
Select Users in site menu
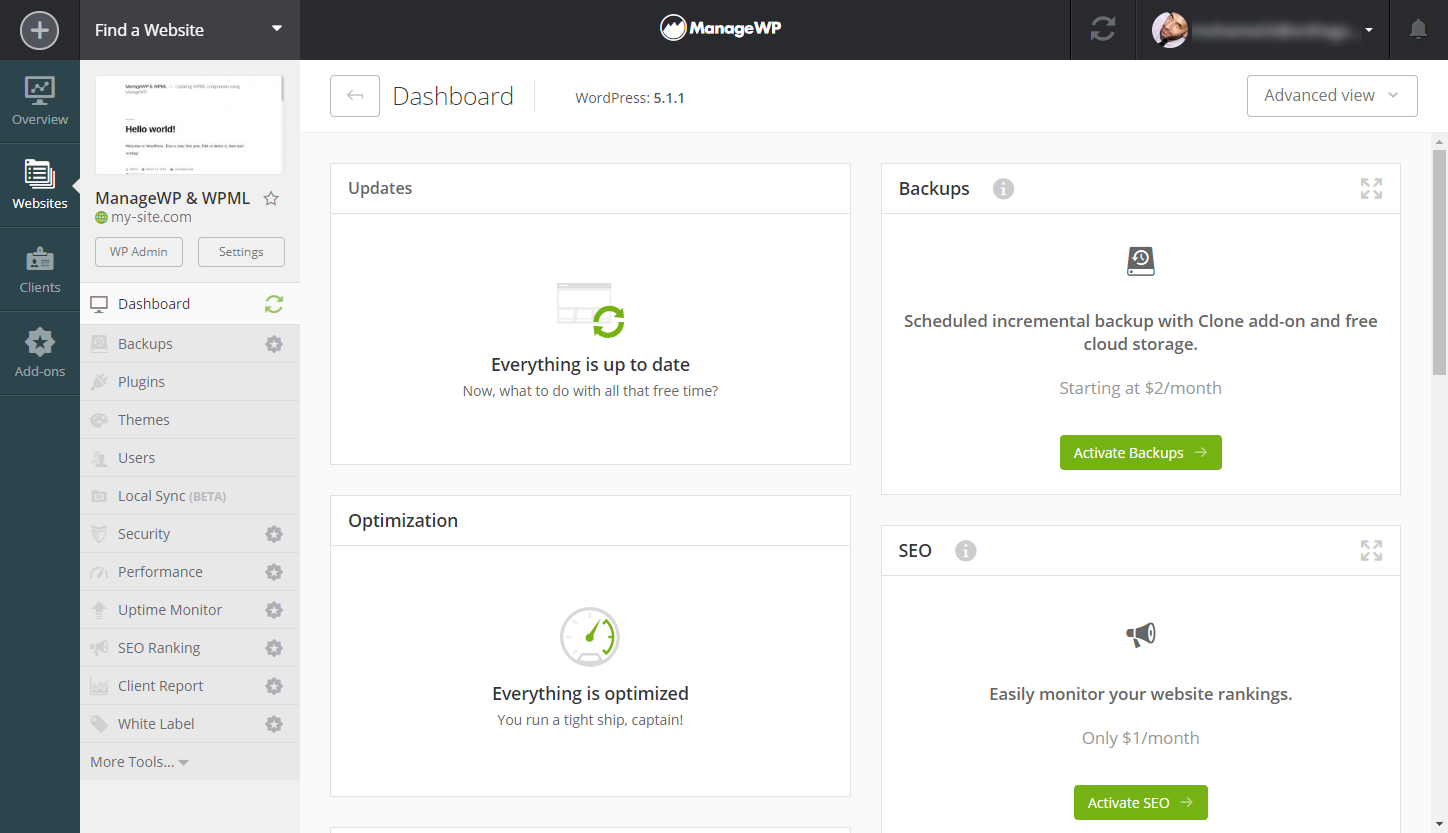click(x=190, y=458)
